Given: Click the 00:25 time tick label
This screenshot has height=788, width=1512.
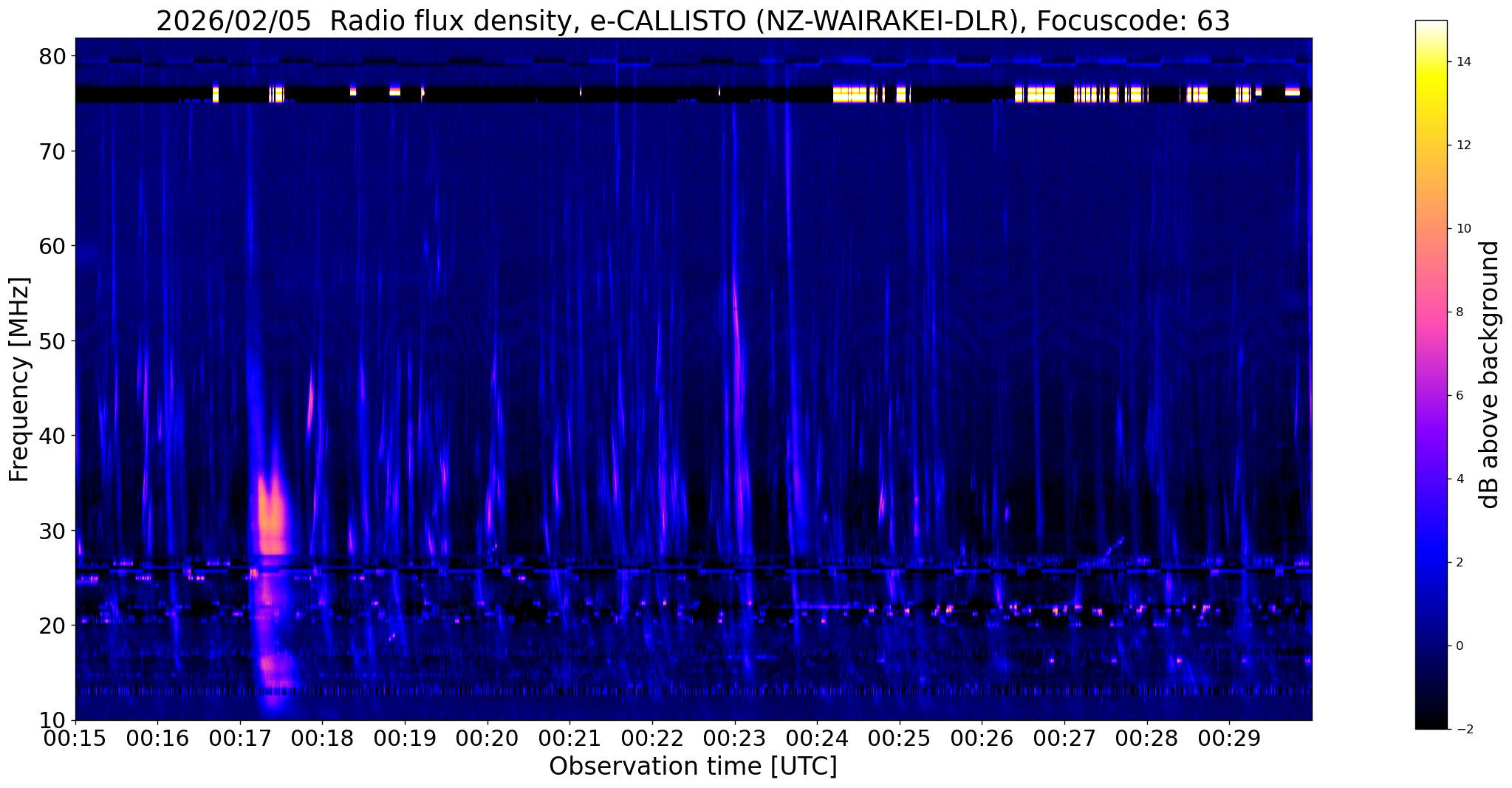Looking at the screenshot, I should tap(900, 738).
